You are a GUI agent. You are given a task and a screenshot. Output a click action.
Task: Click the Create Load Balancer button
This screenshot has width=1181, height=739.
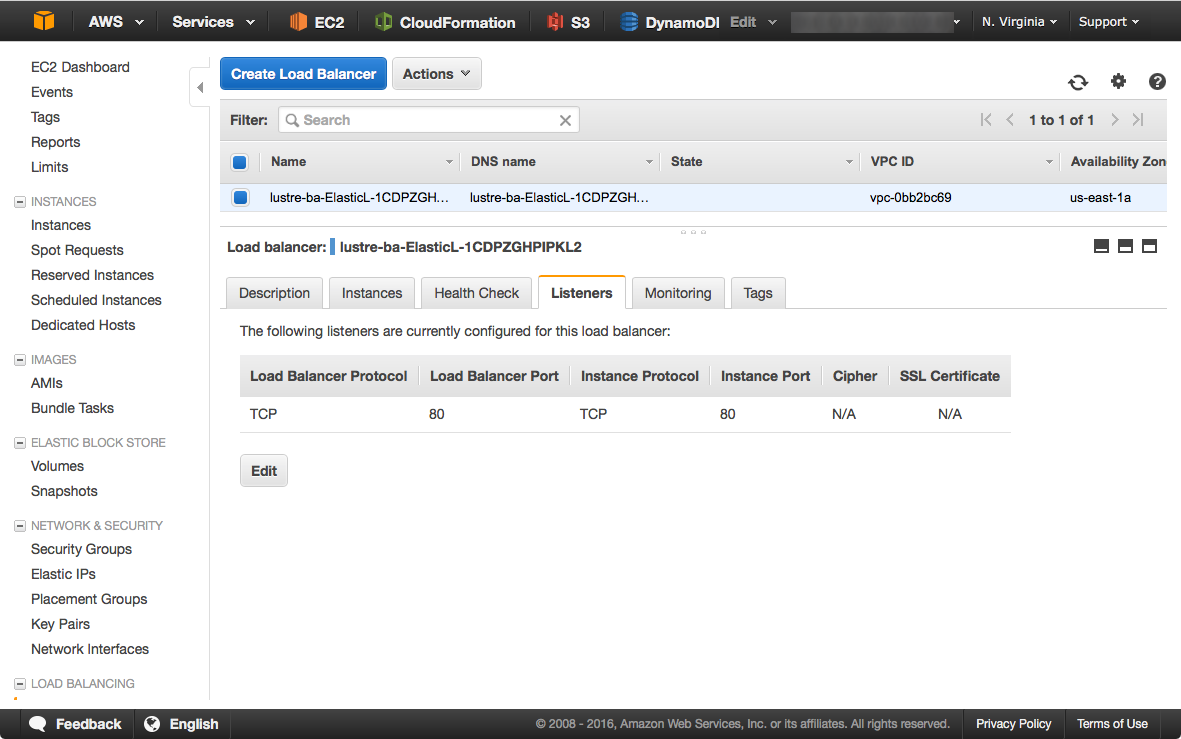pyautogui.click(x=303, y=74)
